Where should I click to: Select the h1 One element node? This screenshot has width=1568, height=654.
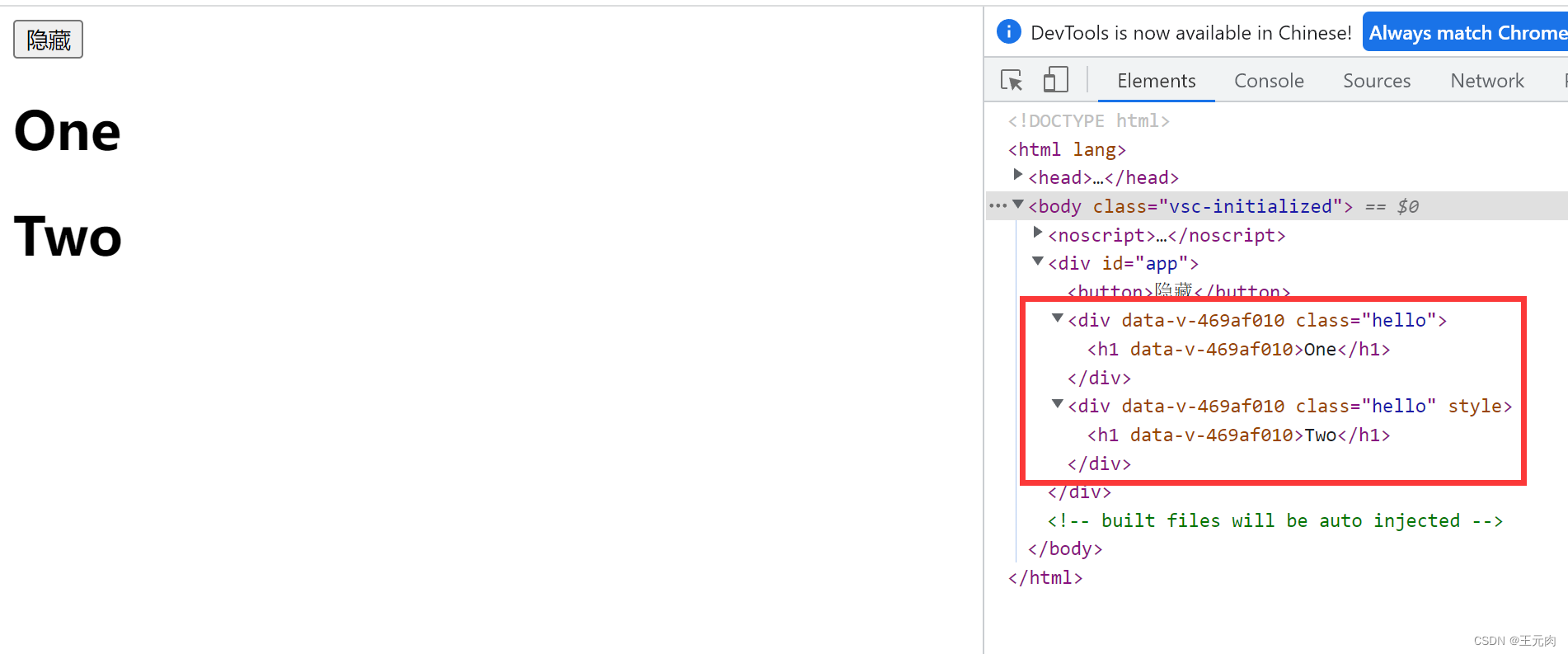coord(1238,350)
